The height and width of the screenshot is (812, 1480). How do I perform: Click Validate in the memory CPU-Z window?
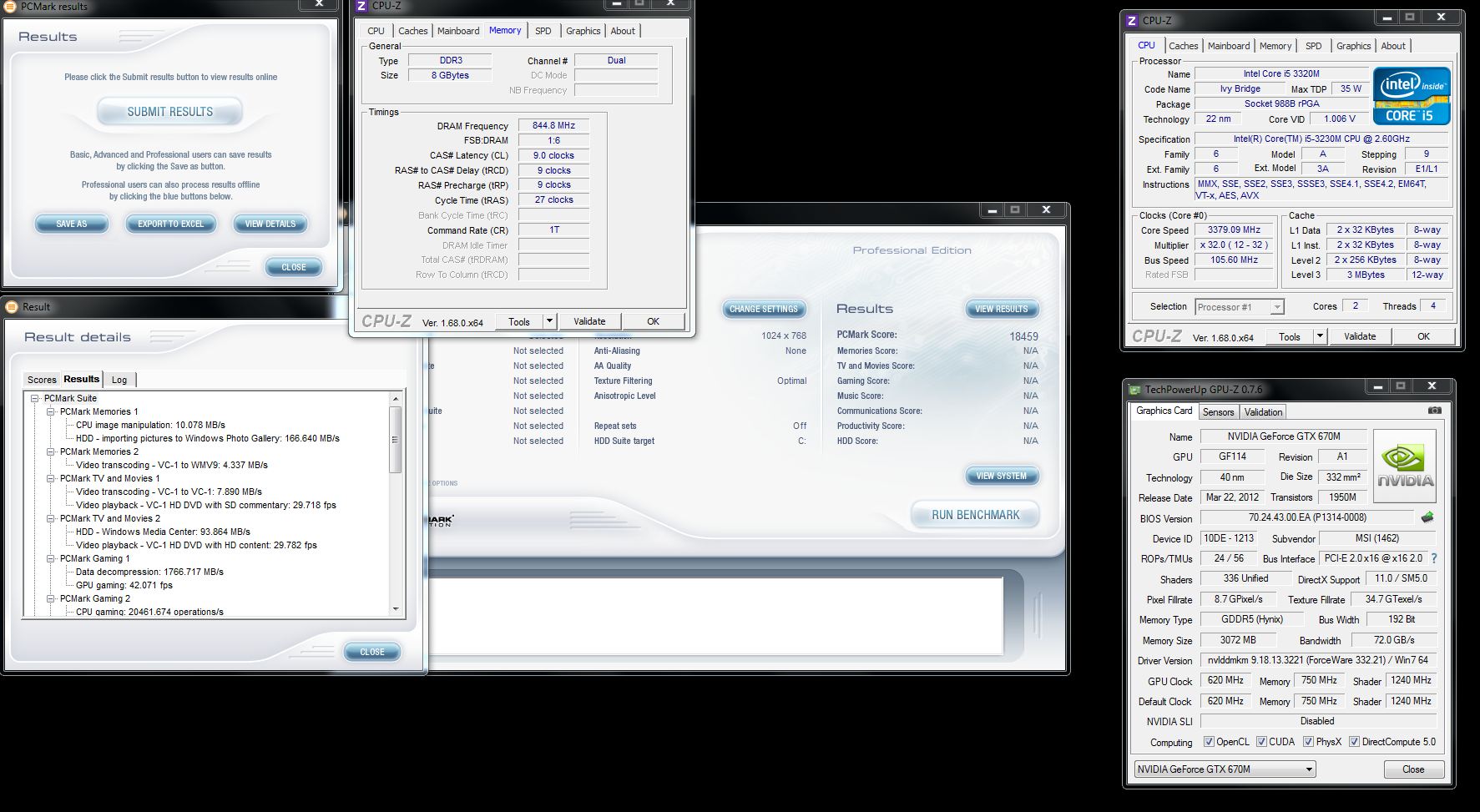589,321
